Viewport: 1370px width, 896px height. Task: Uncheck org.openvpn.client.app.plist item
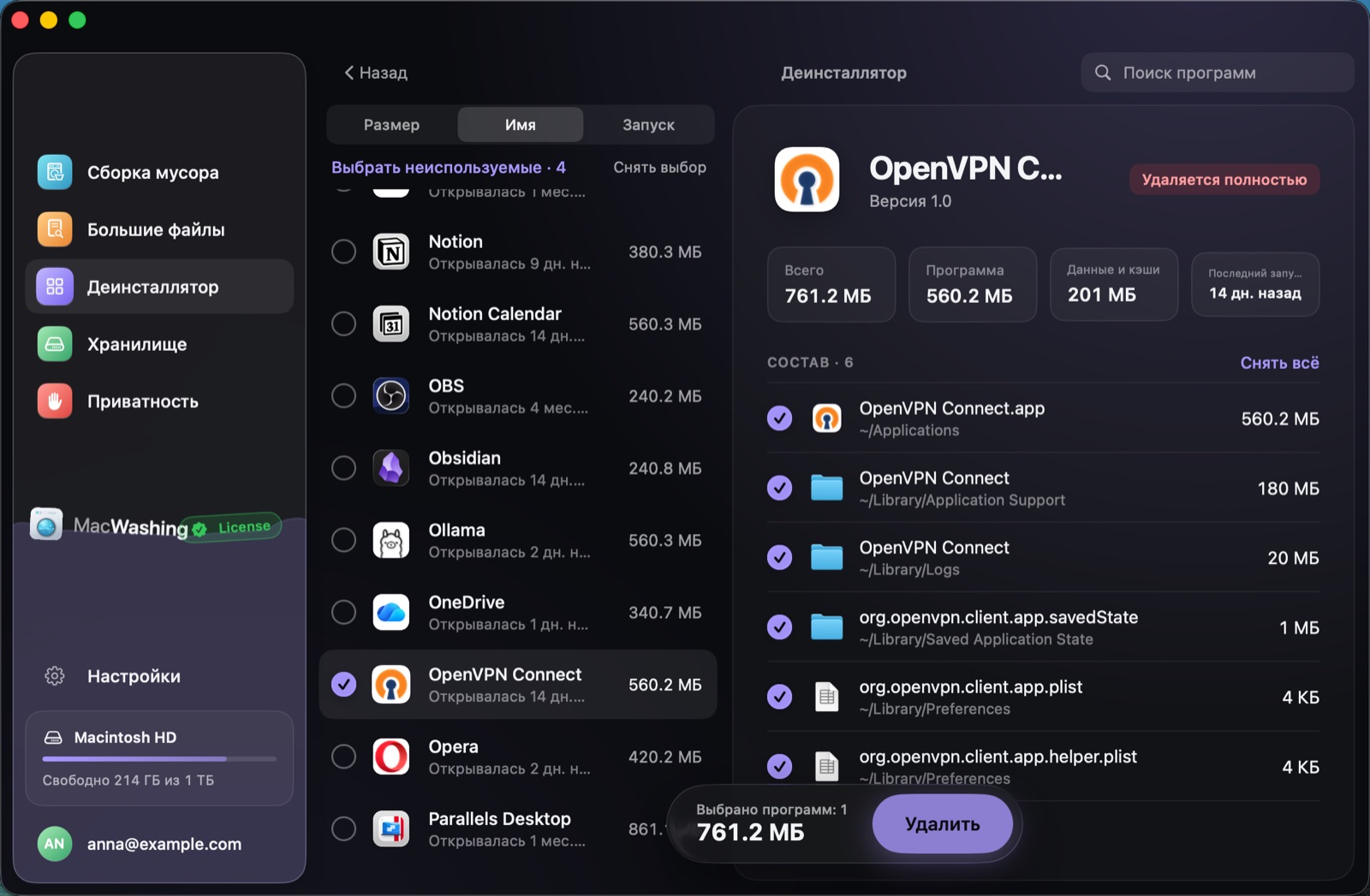point(779,697)
